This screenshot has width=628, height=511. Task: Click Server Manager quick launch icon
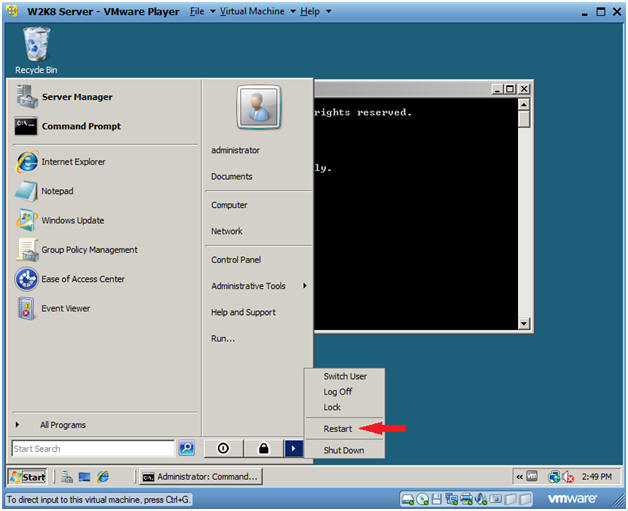pos(66,477)
